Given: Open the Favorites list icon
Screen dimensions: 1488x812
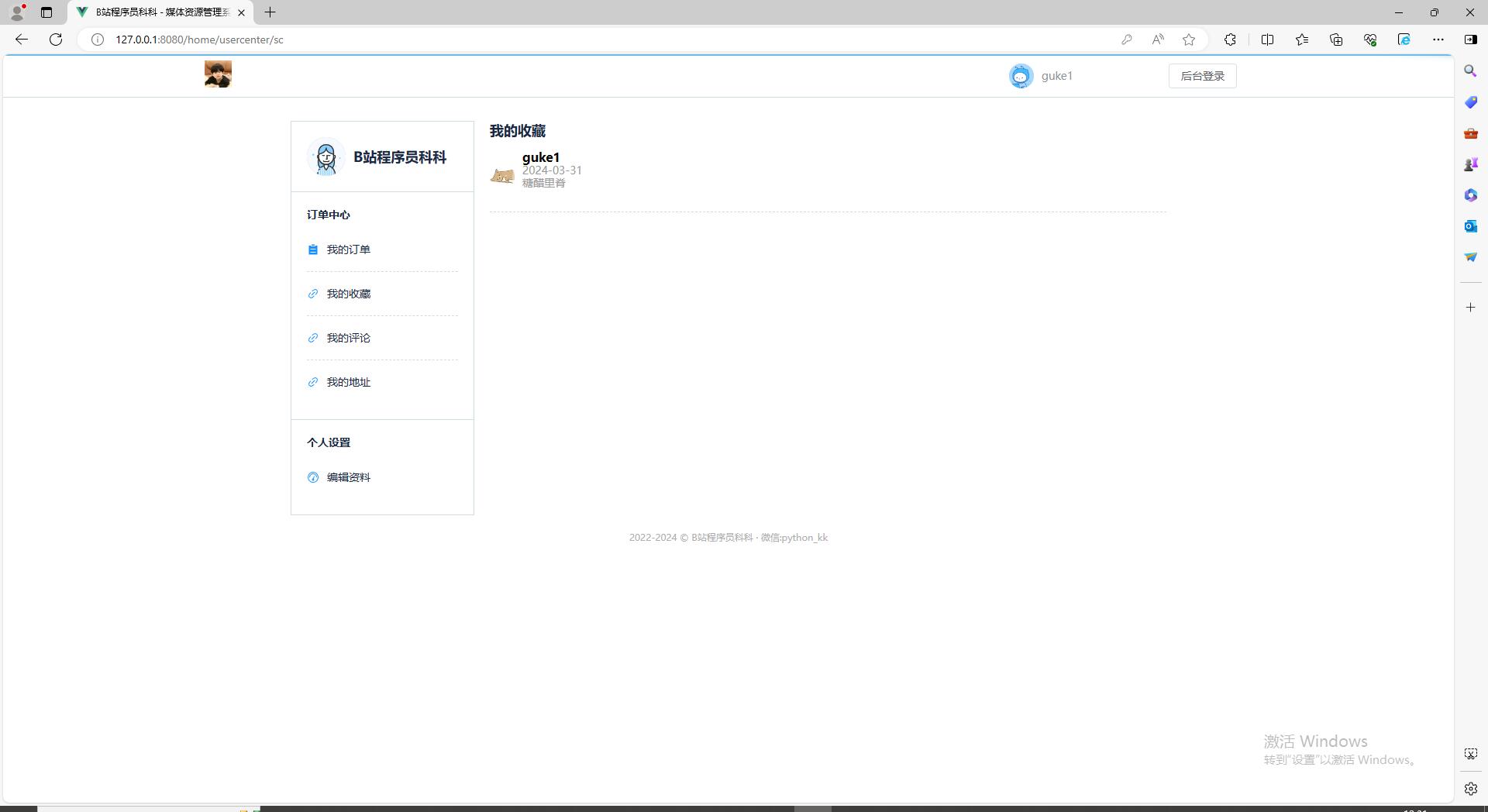Looking at the screenshot, I should 1302,40.
